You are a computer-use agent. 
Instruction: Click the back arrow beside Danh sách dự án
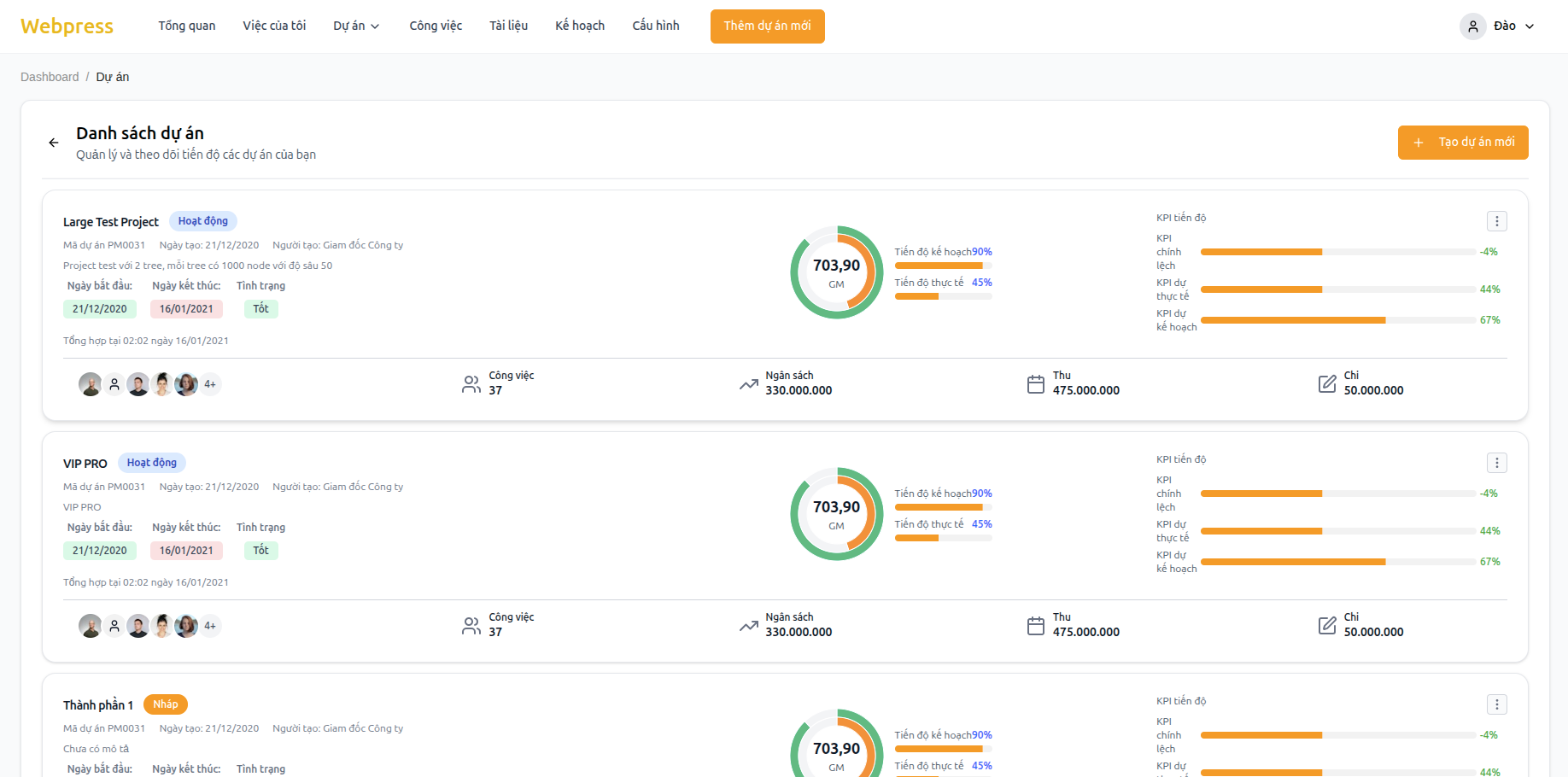coord(54,143)
